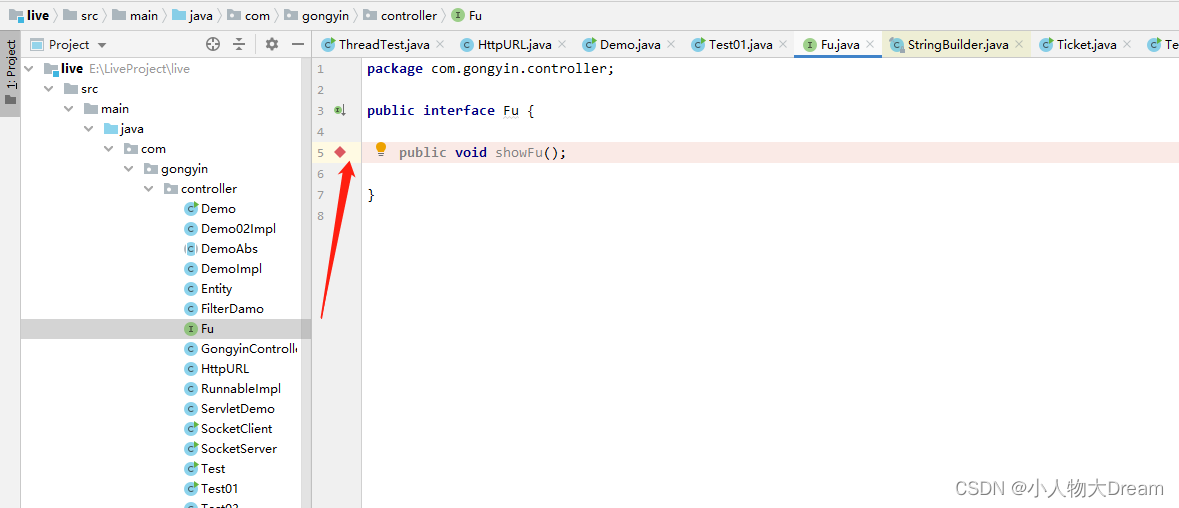This screenshot has height=508, width=1179.
Task: Click the locate/scroll-from-source target icon
Action: [x=213, y=44]
